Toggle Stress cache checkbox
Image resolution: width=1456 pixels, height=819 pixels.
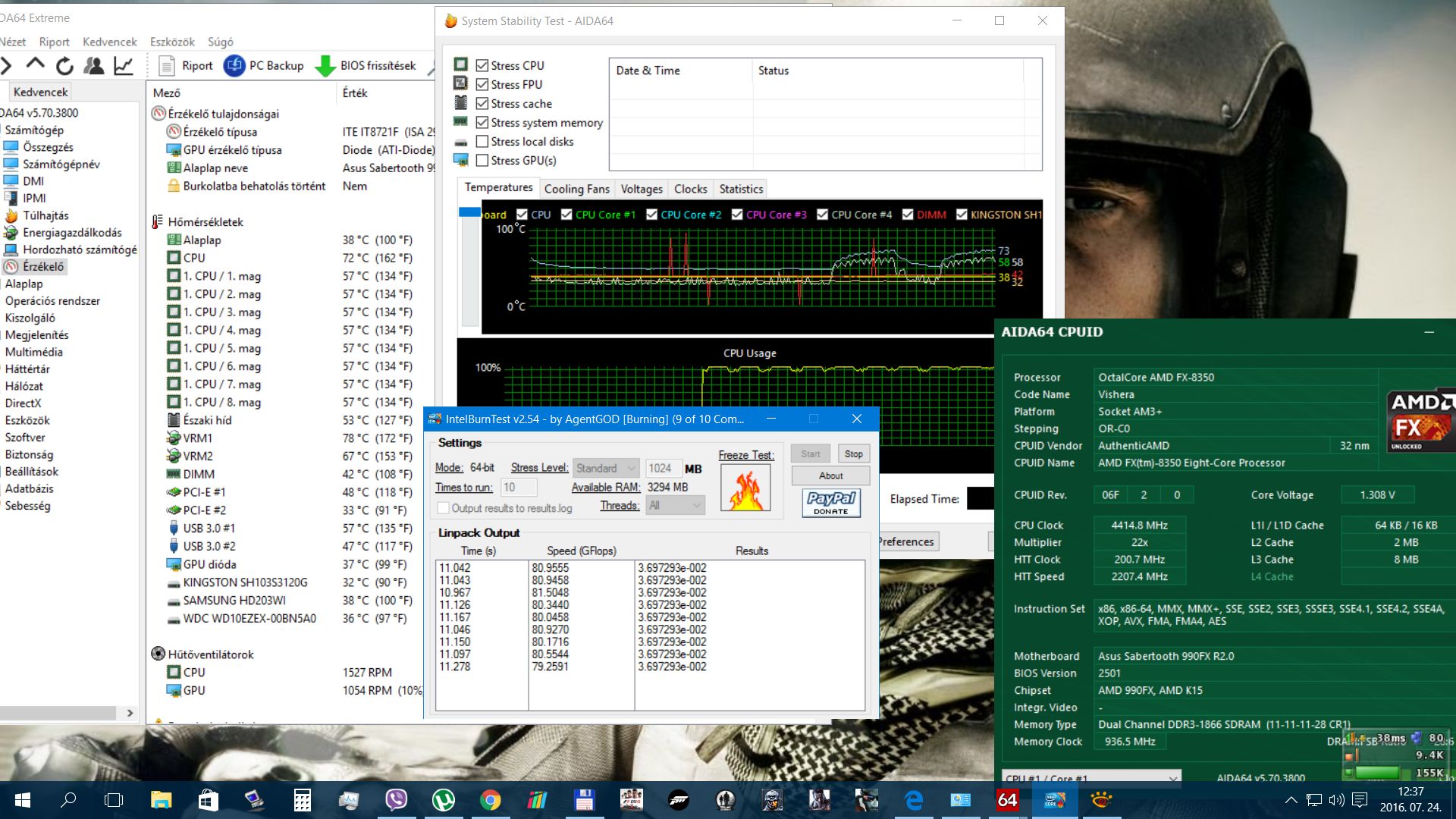click(482, 103)
